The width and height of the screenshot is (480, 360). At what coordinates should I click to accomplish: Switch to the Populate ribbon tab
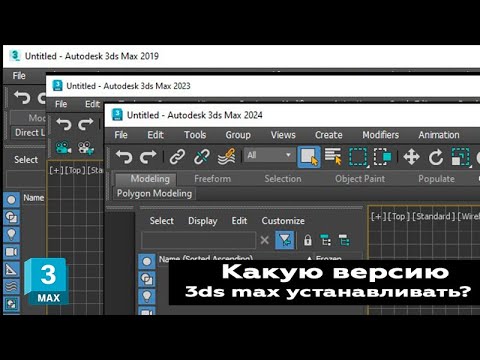click(x=436, y=179)
